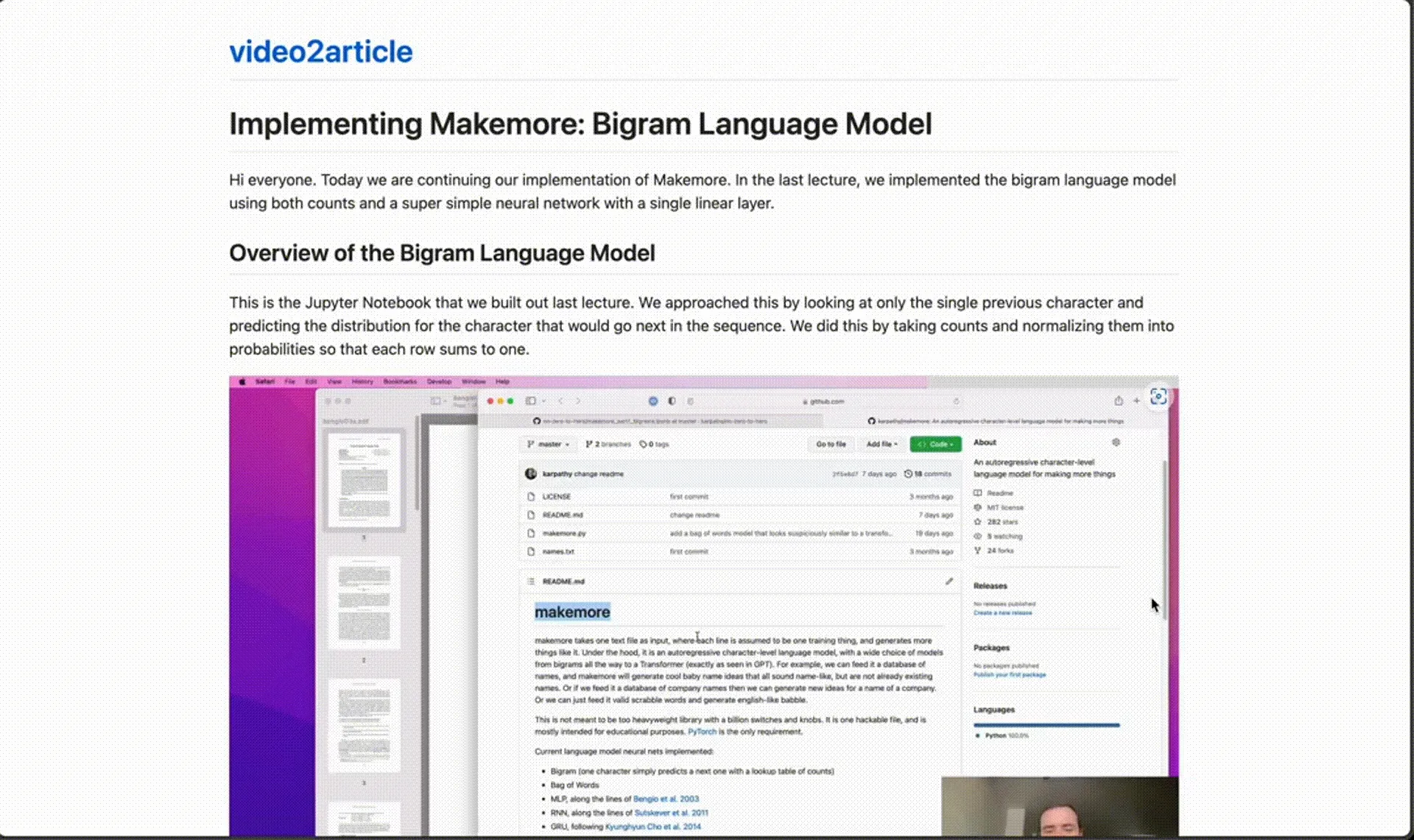Open the PyTorch link in the README
The height and width of the screenshot is (840, 1414).
point(702,732)
